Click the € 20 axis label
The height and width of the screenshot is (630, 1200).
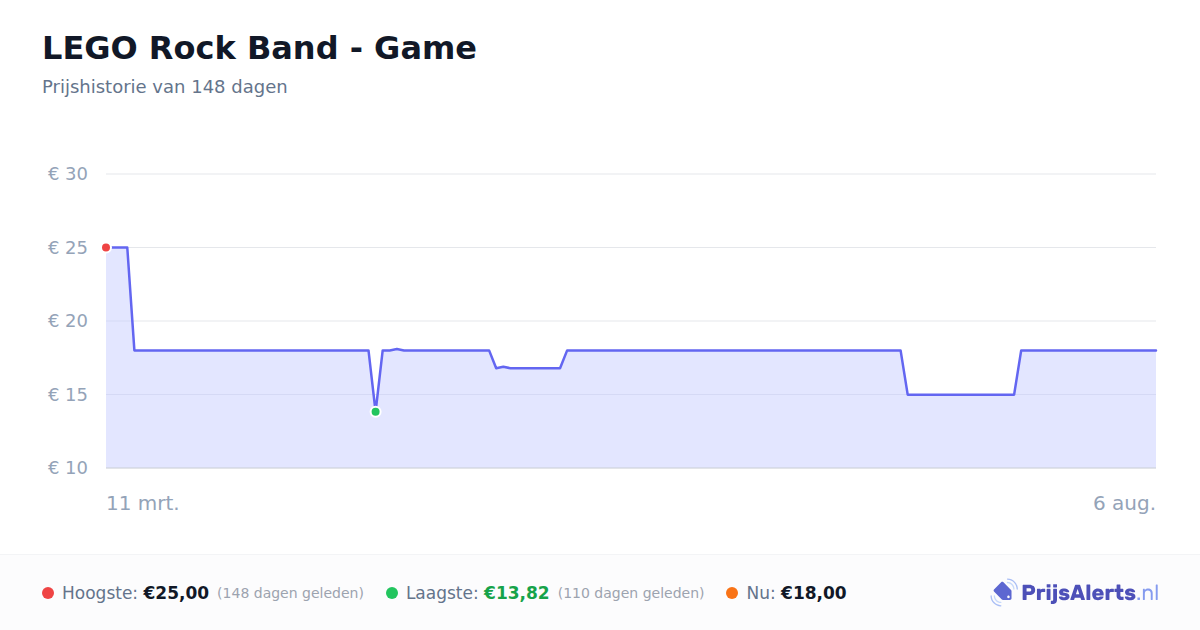pos(68,321)
